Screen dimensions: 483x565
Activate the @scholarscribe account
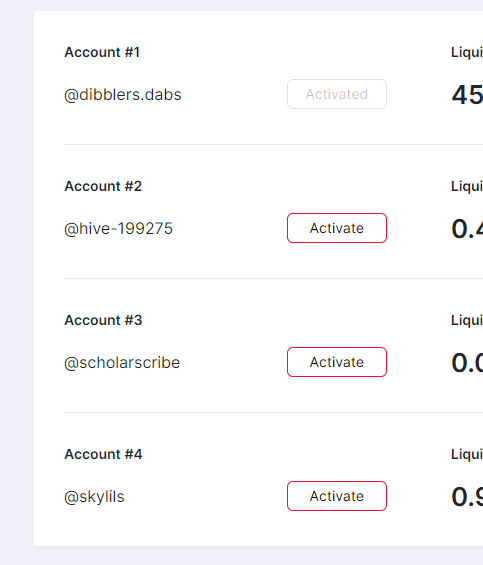pyautogui.click(x=337, y=362)
